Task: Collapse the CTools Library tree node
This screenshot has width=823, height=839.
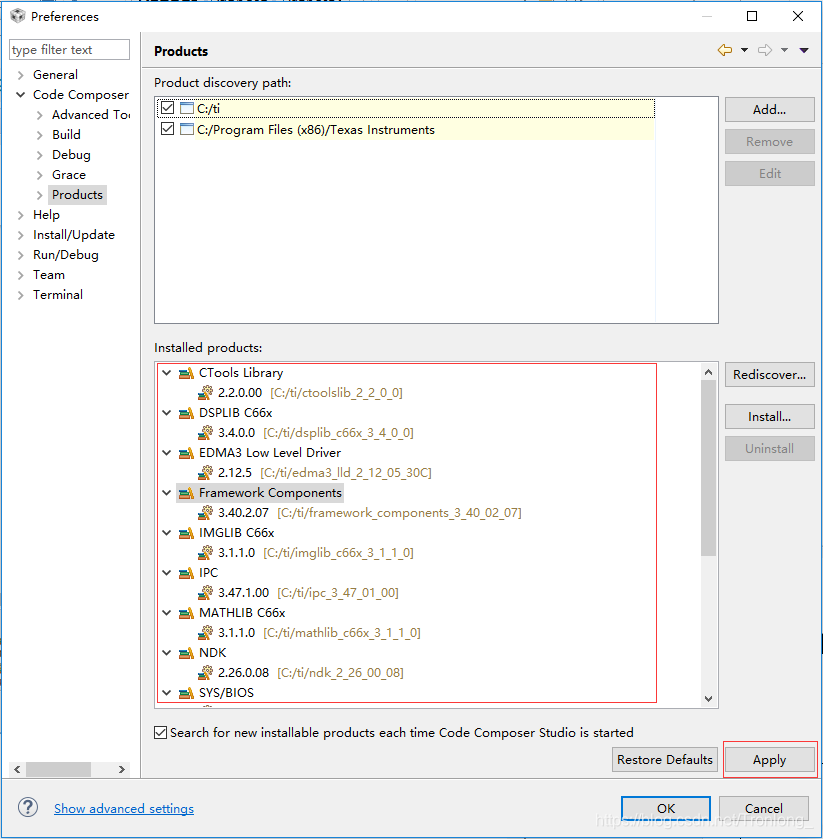Action: pyautogui.click(x=166, y=372)
